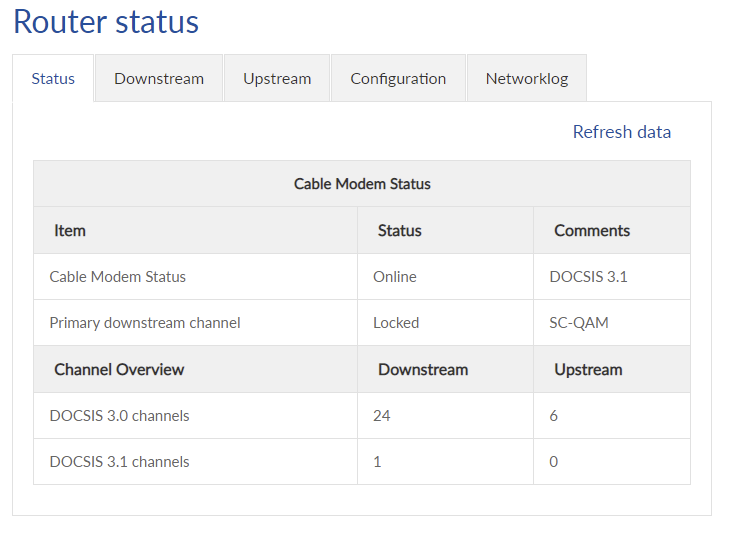The height and width of the screenshot is (537, 736).
Task: Click the Upstream column header in table
Action: (588, 369)
